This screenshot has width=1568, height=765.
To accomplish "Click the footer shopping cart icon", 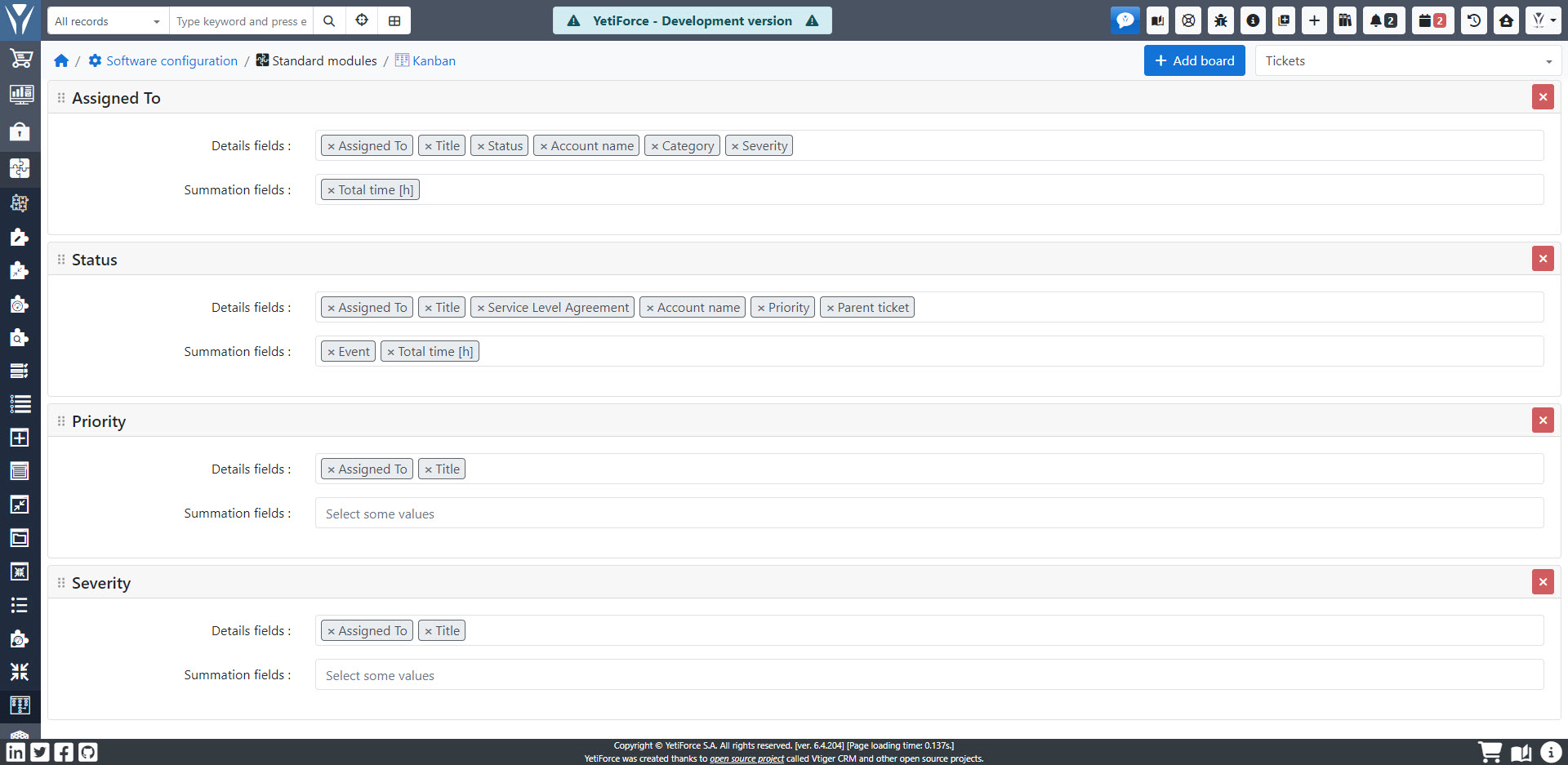I will click(1490, 752).
